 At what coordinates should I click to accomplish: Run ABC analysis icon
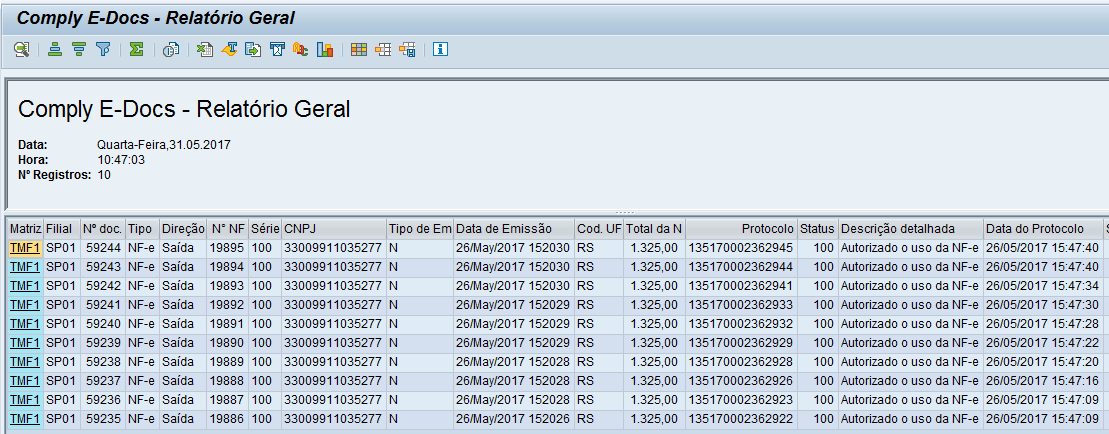tap(301, 49)
